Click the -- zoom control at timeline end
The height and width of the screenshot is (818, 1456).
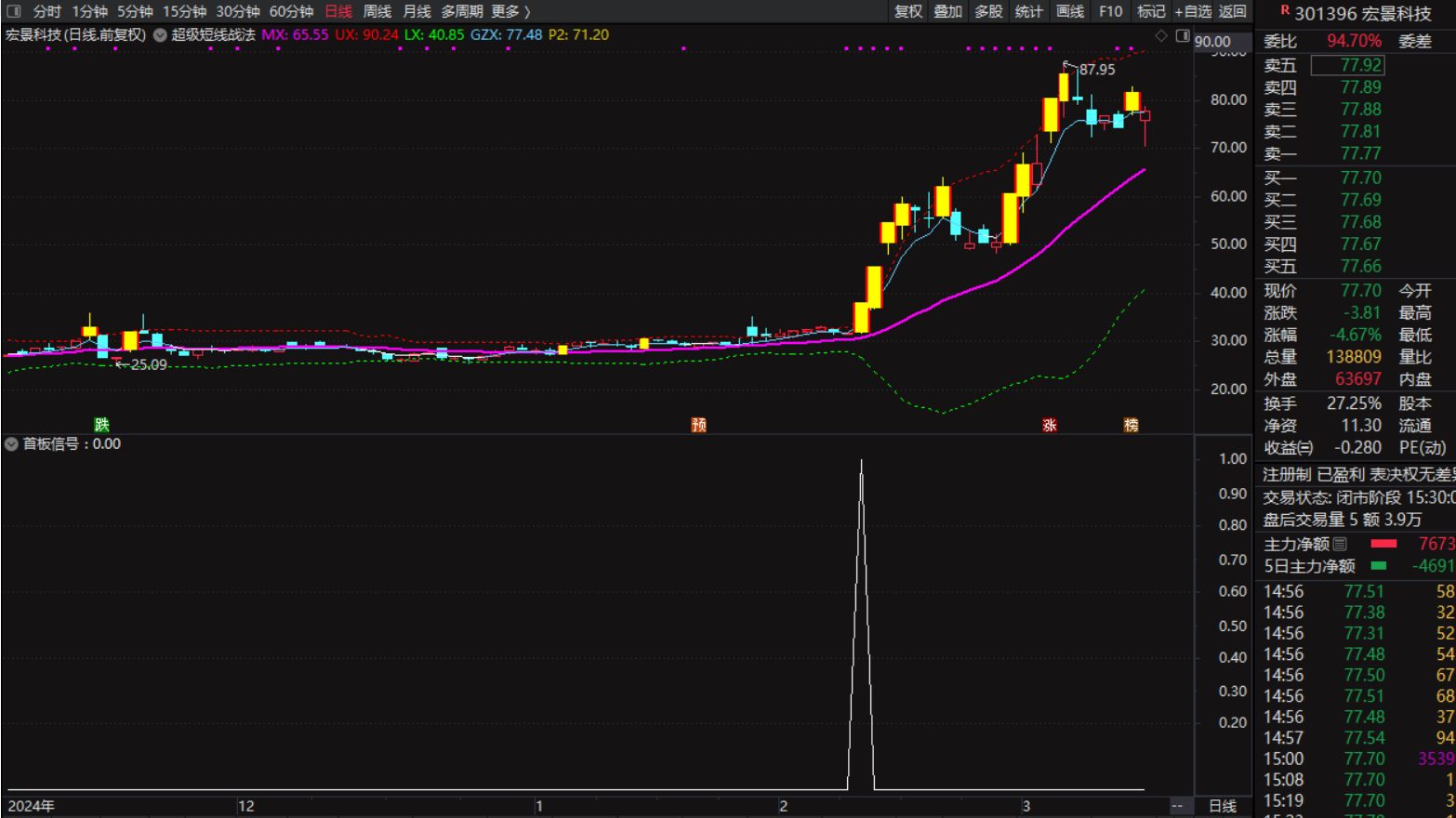1177,806
